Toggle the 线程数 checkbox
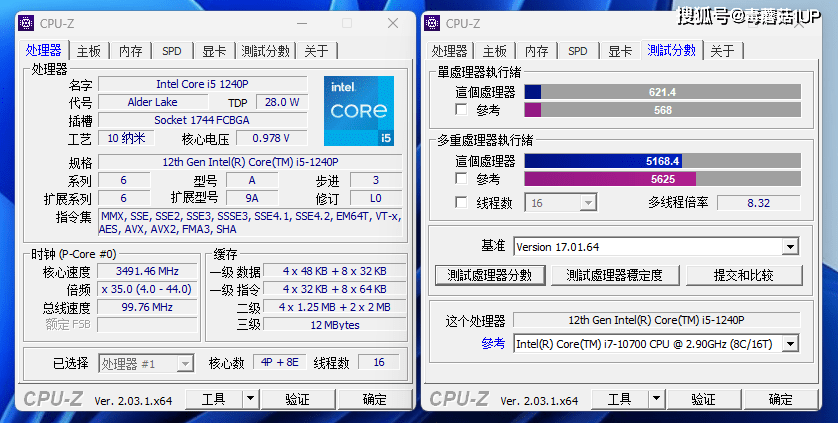The width and height of the screenshot is (838, 423). click(461, 202)
